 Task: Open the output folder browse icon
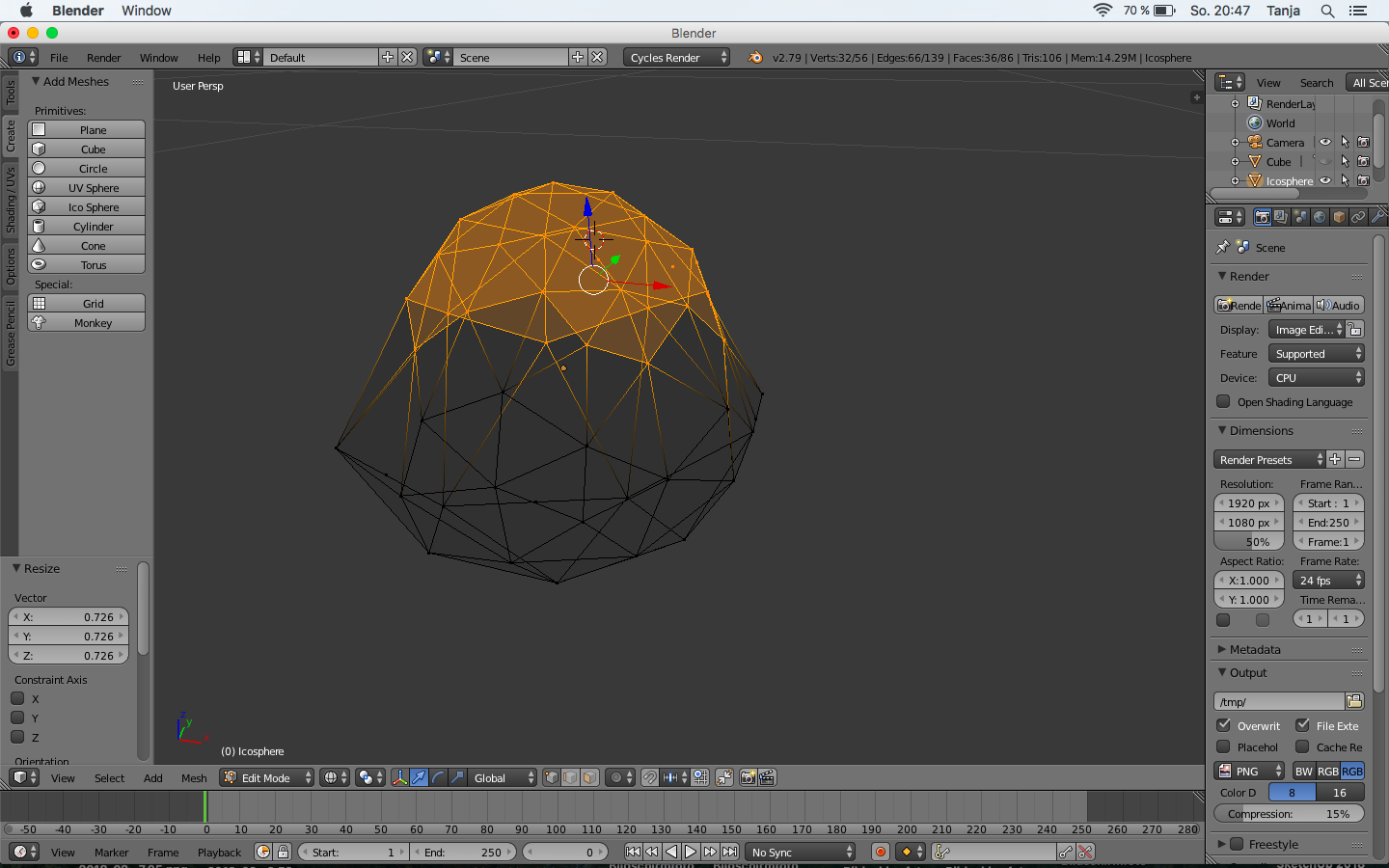click(1354, 701)
